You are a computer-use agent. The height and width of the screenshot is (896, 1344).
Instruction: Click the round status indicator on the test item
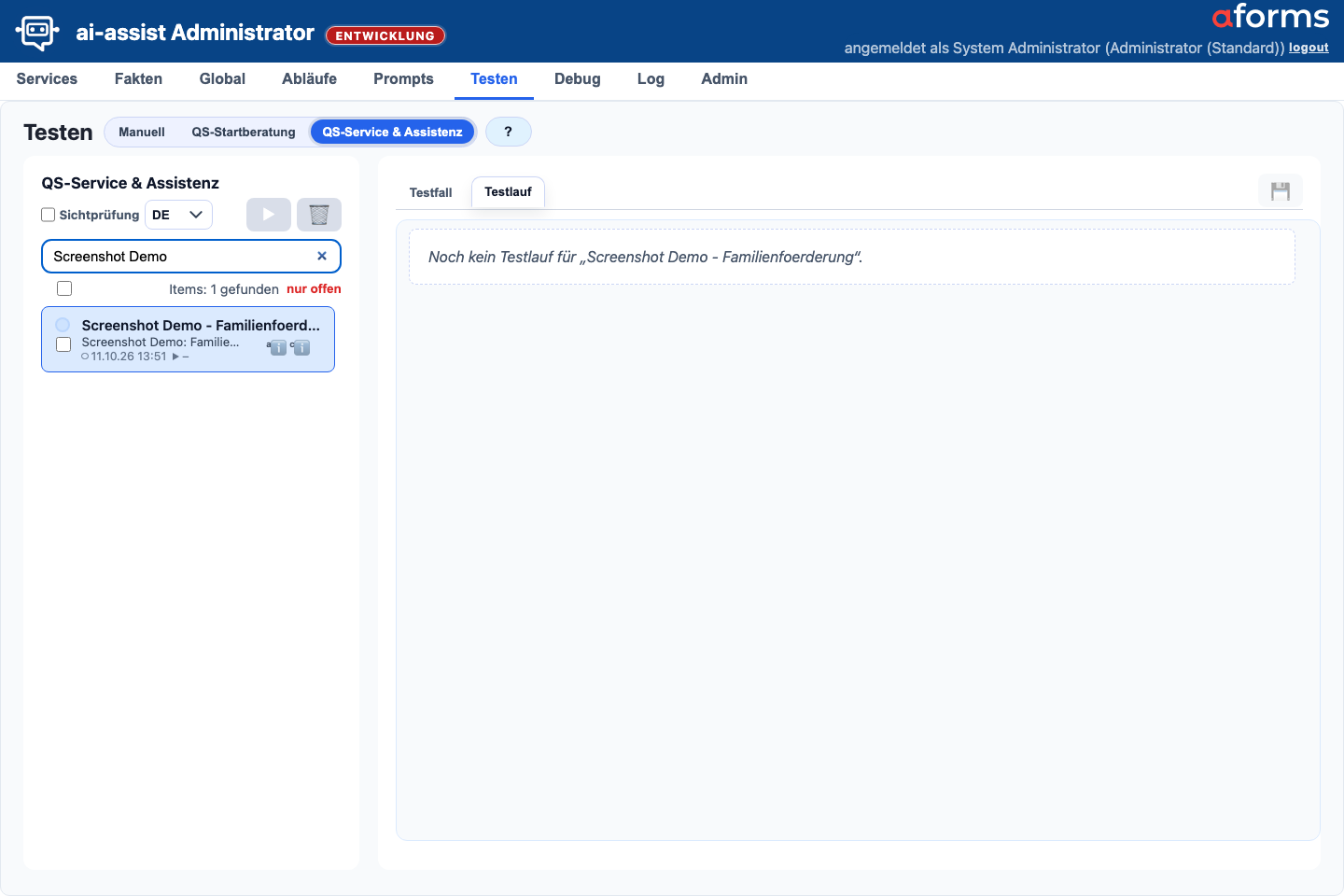point(63,325)
